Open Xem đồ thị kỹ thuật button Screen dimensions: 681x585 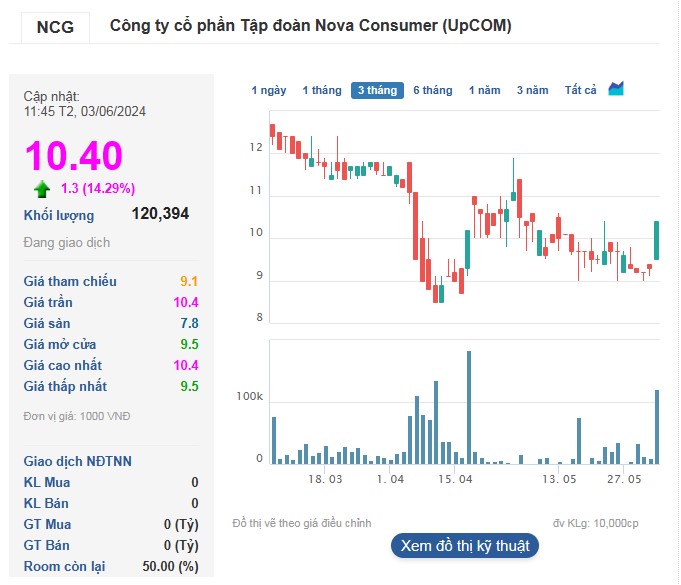(465, 546)
